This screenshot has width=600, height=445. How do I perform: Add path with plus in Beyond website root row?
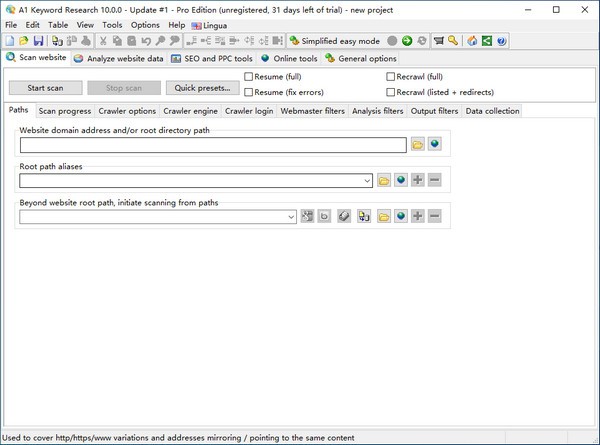pyautogui.click(x=417, y=216)
